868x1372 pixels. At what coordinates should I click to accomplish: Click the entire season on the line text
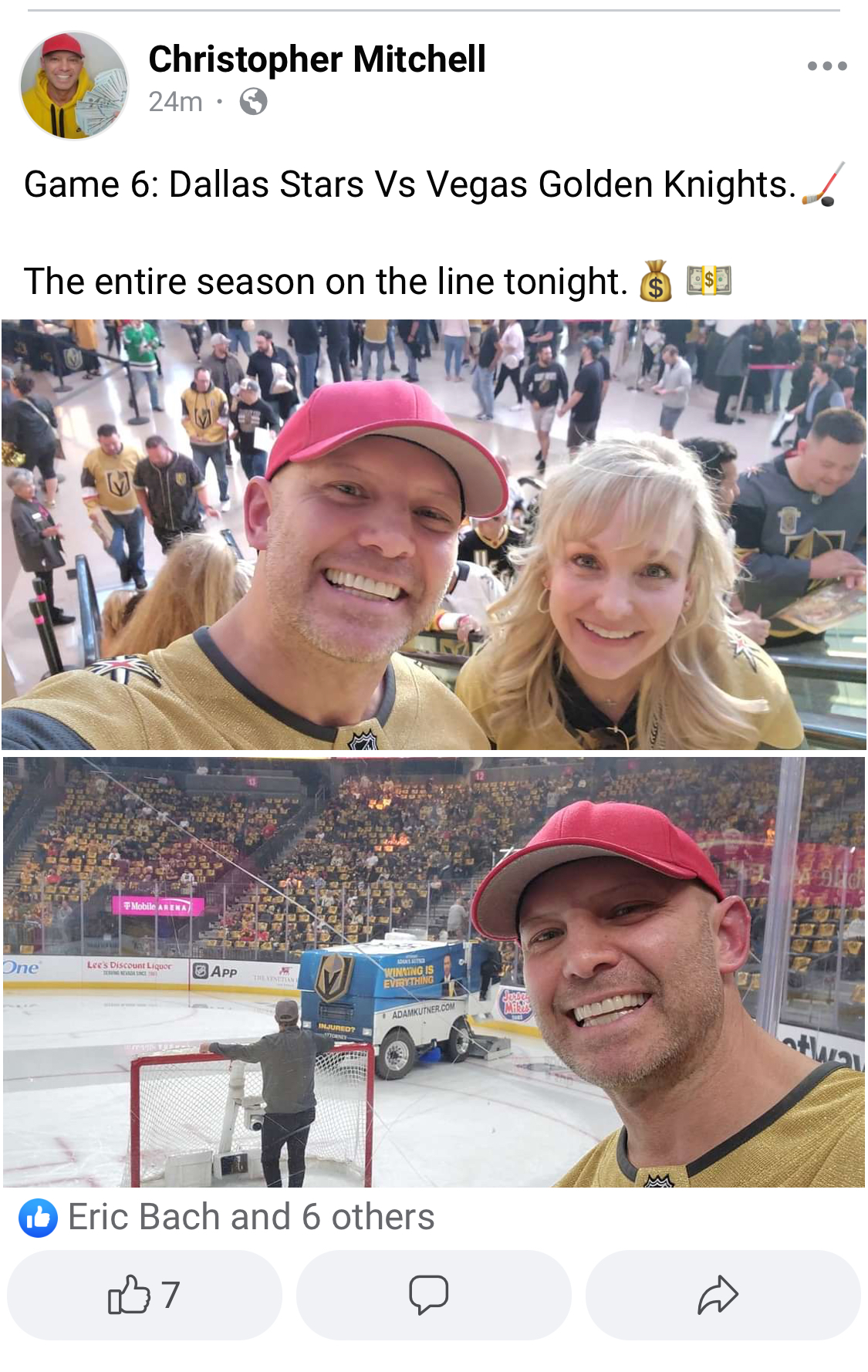(326, 281)
